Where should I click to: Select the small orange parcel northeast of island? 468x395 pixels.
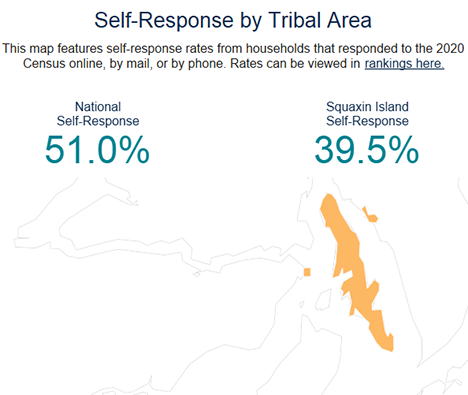tap(369, 215)
